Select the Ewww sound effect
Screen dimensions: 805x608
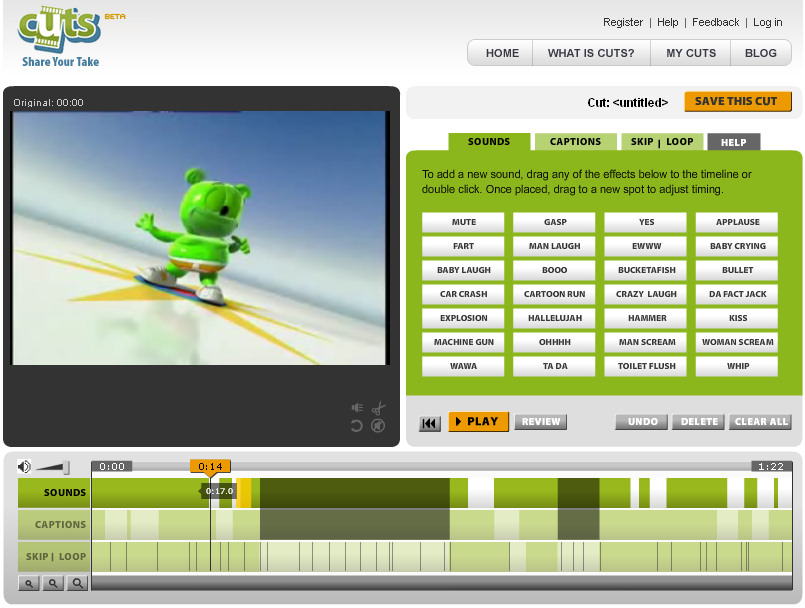[x=646, y=246]
